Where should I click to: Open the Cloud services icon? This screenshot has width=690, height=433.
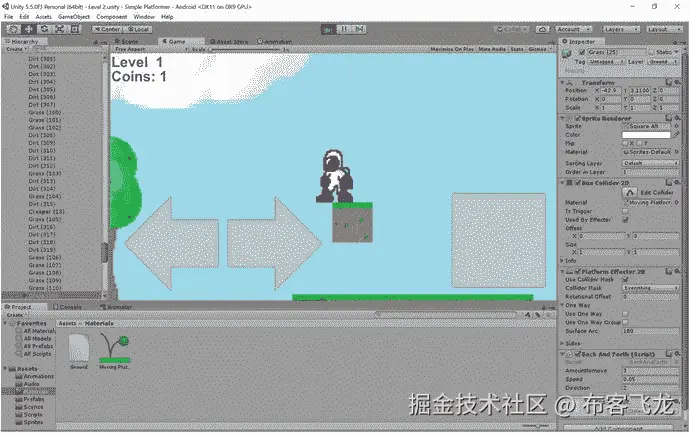coord(542,29)
